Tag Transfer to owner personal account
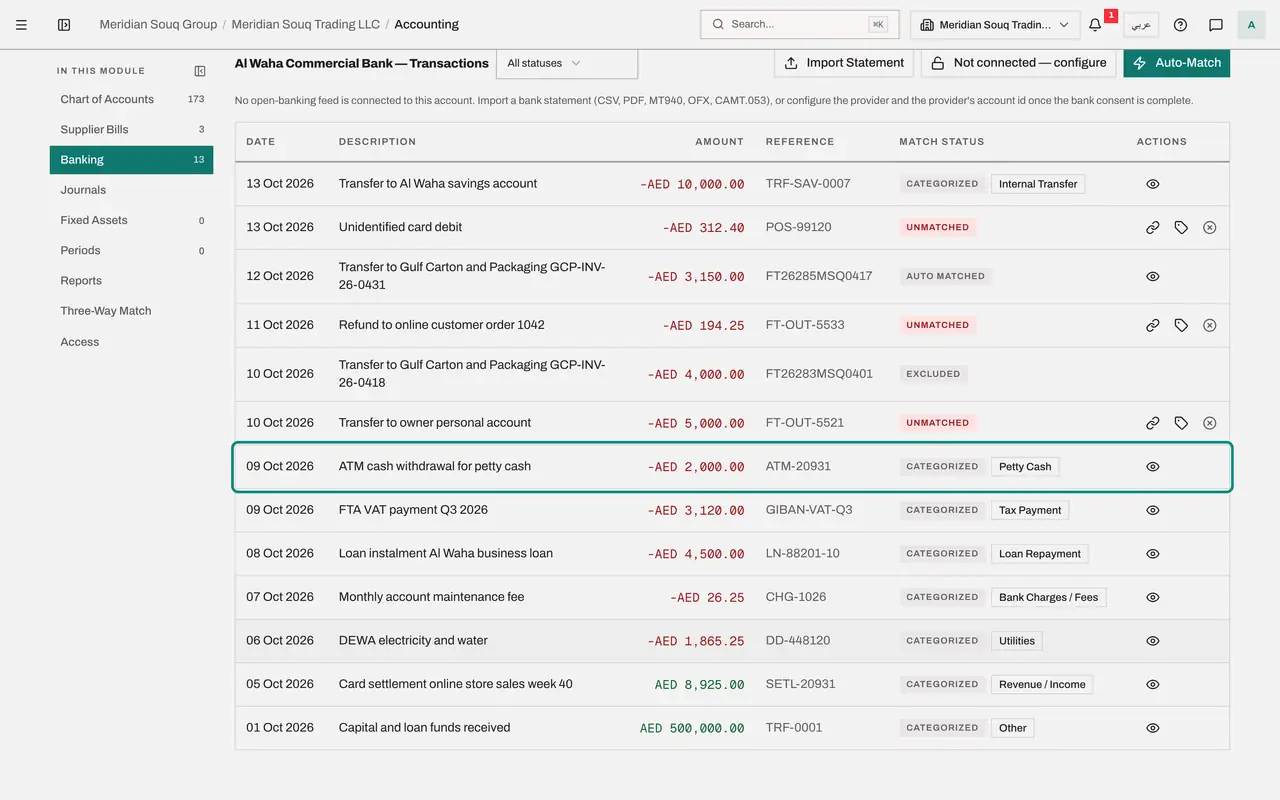 1181,423
